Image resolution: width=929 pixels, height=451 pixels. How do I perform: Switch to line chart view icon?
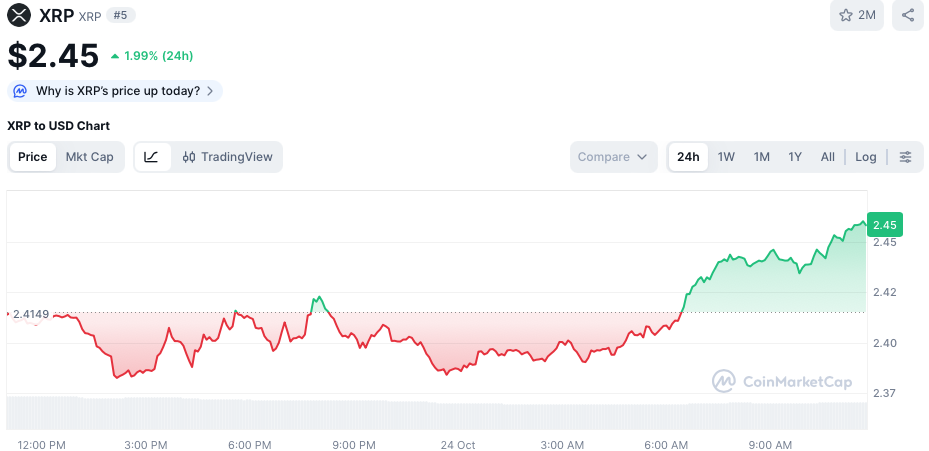point(152,157)
